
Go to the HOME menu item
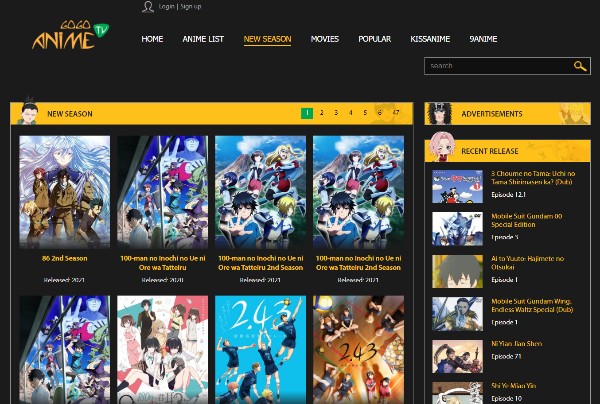[x=152, y=39]
